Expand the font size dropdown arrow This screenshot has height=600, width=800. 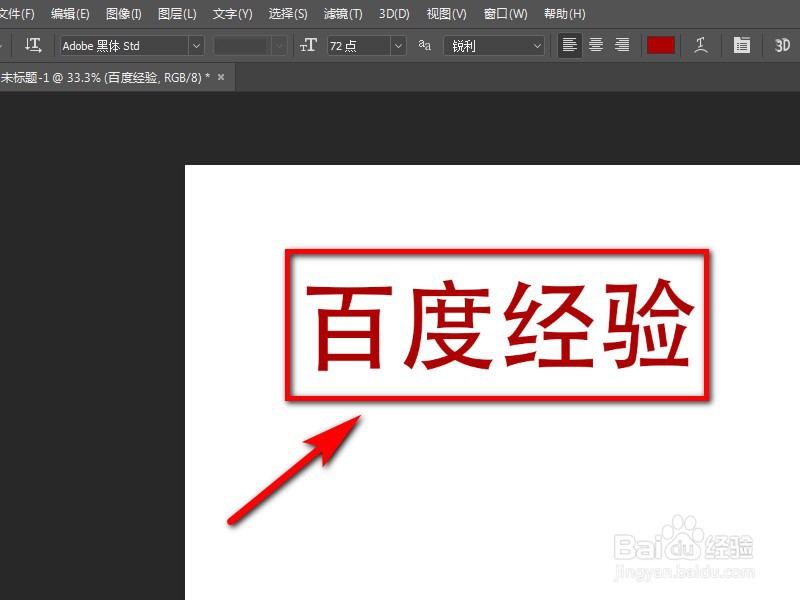398,46
